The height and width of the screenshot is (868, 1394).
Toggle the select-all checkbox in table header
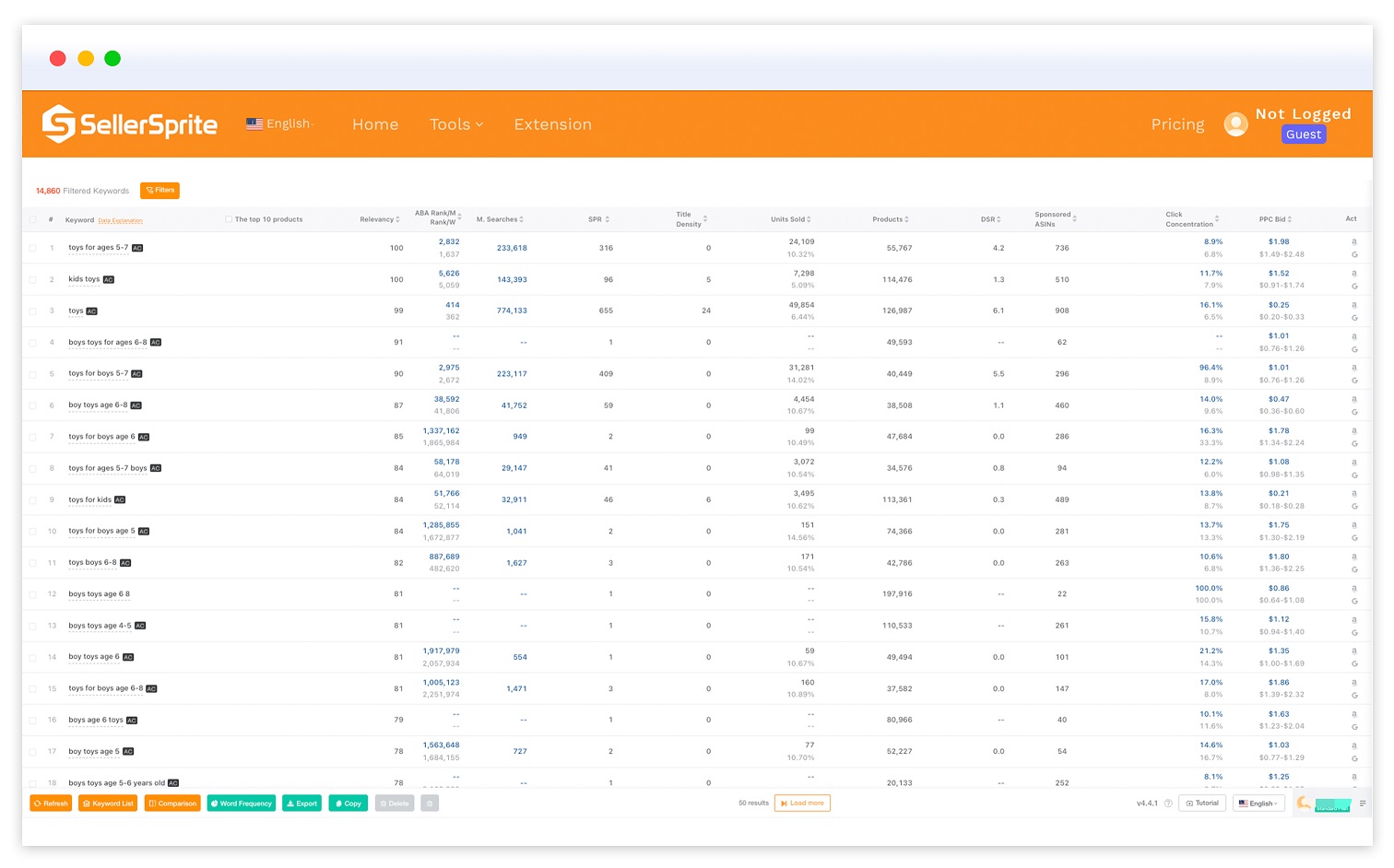[32, 219]
